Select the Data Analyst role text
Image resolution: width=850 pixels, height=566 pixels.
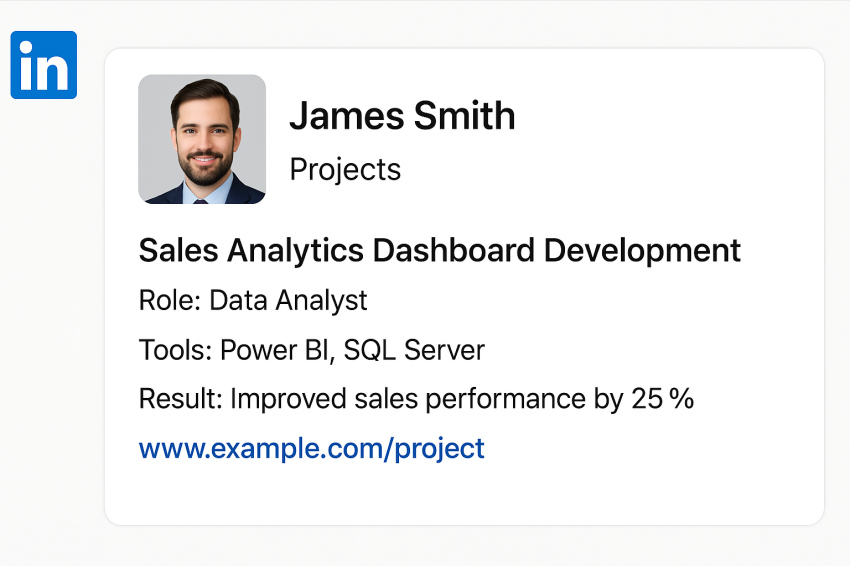point(288,300)
